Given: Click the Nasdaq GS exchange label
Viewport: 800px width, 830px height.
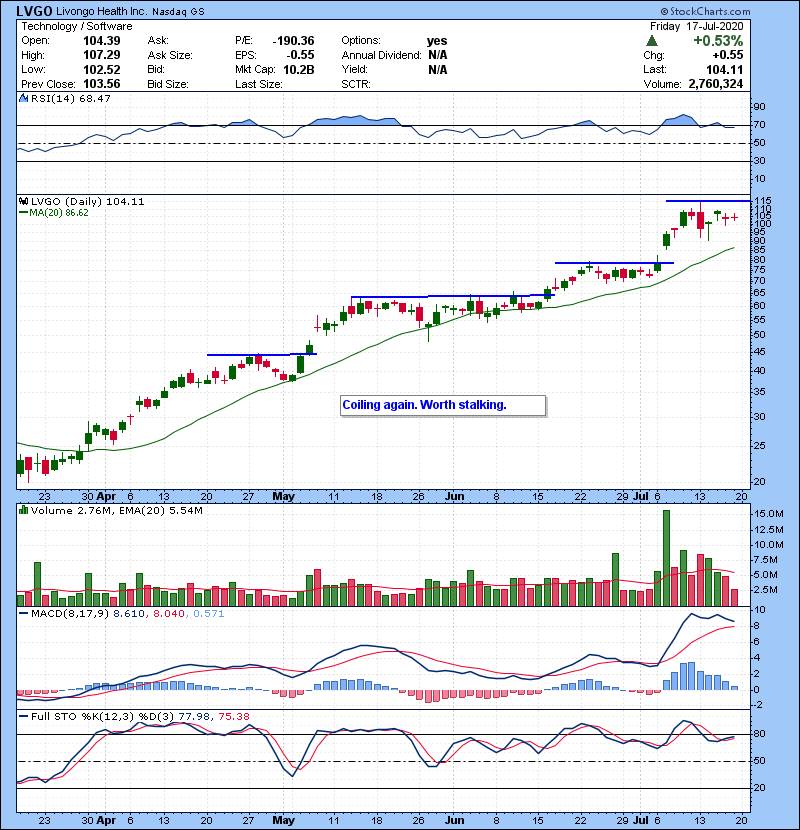Looking at the screenshot, I should coord(178,12).
